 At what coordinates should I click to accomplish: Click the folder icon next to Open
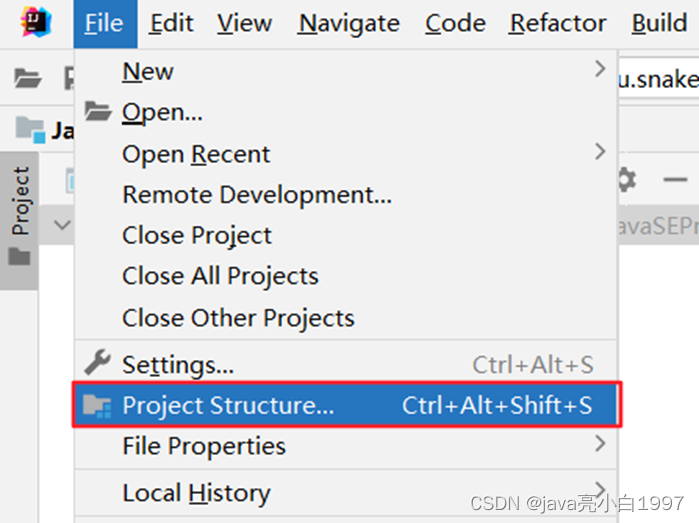97,112
